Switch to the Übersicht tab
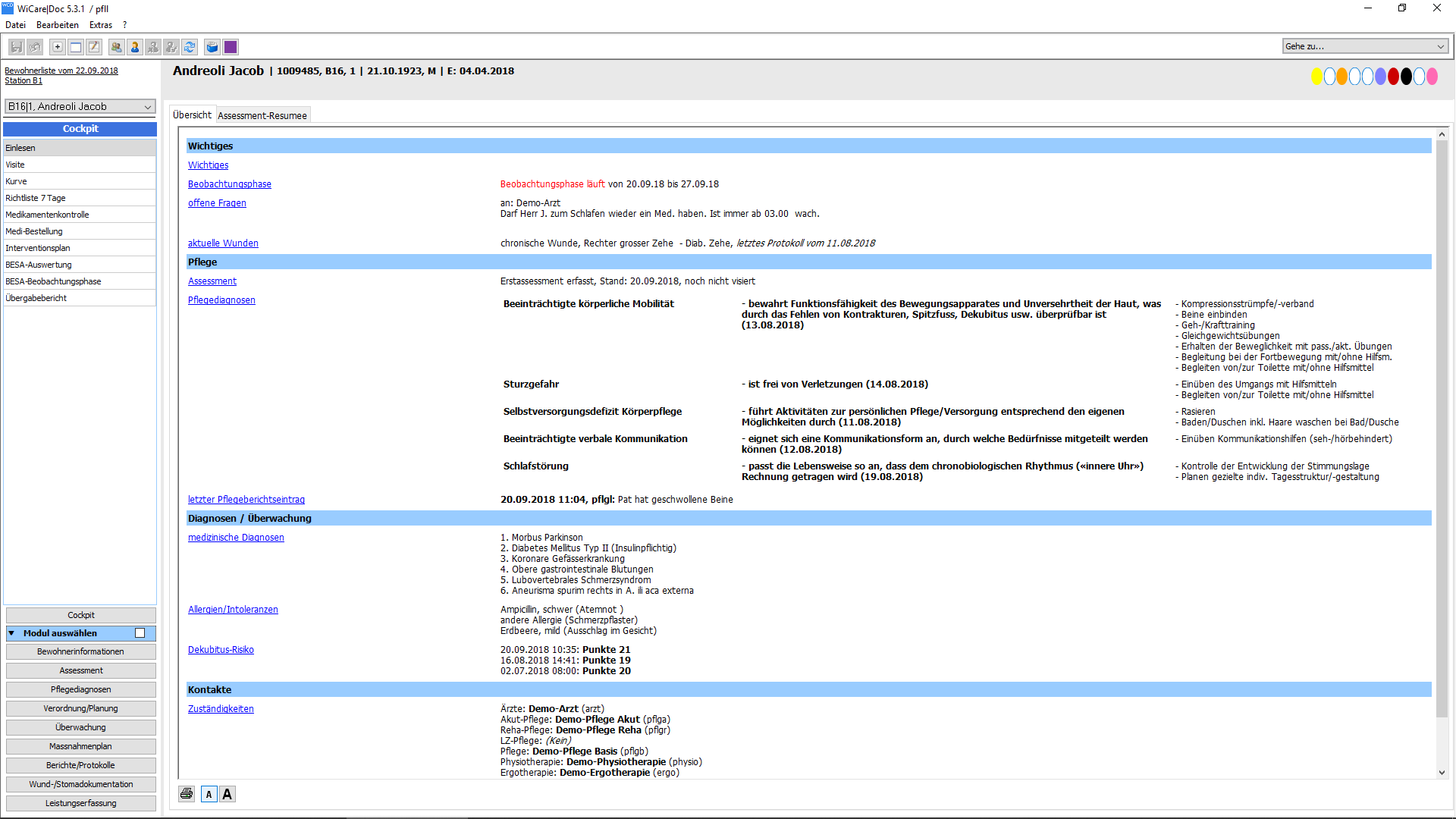The width and height of the screenshot is (1456, 819). point(192,115)
